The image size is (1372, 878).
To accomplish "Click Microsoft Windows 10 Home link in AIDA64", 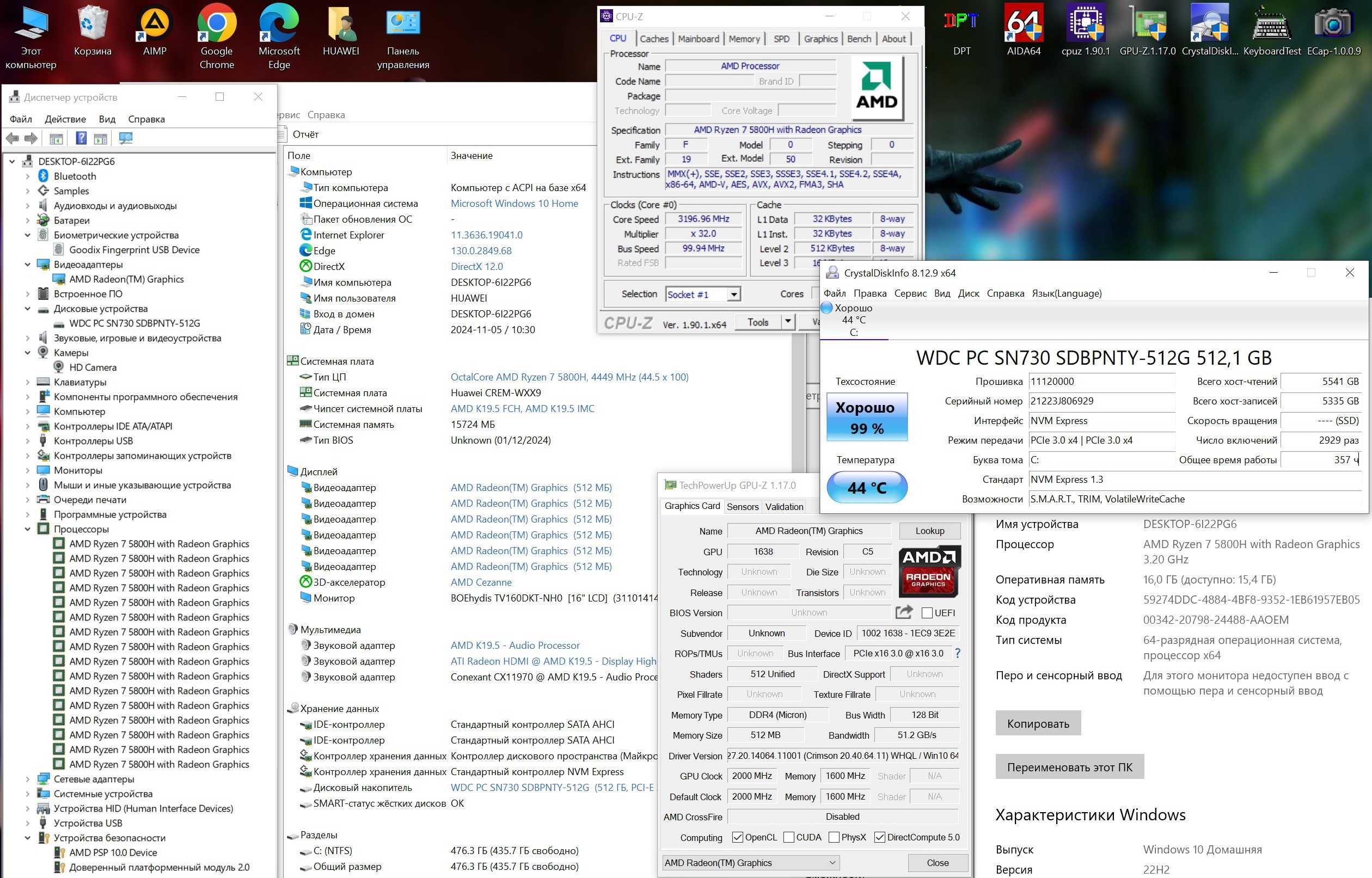I will [x=514, y=204].
